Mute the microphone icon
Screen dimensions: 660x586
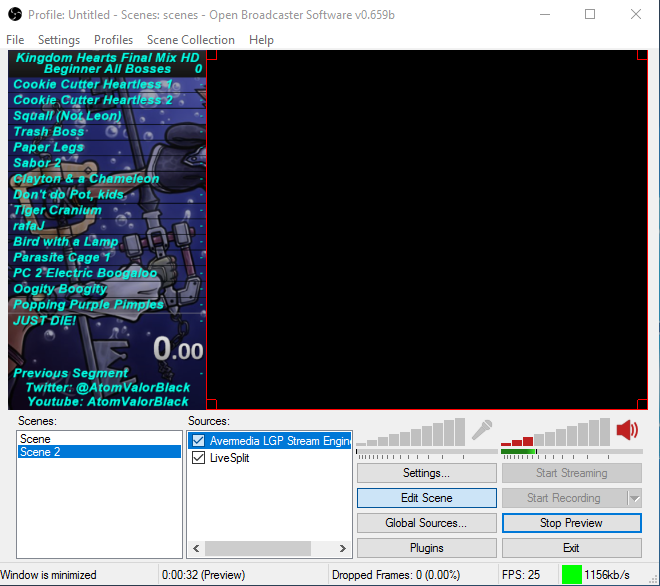(x=482, y=430)
